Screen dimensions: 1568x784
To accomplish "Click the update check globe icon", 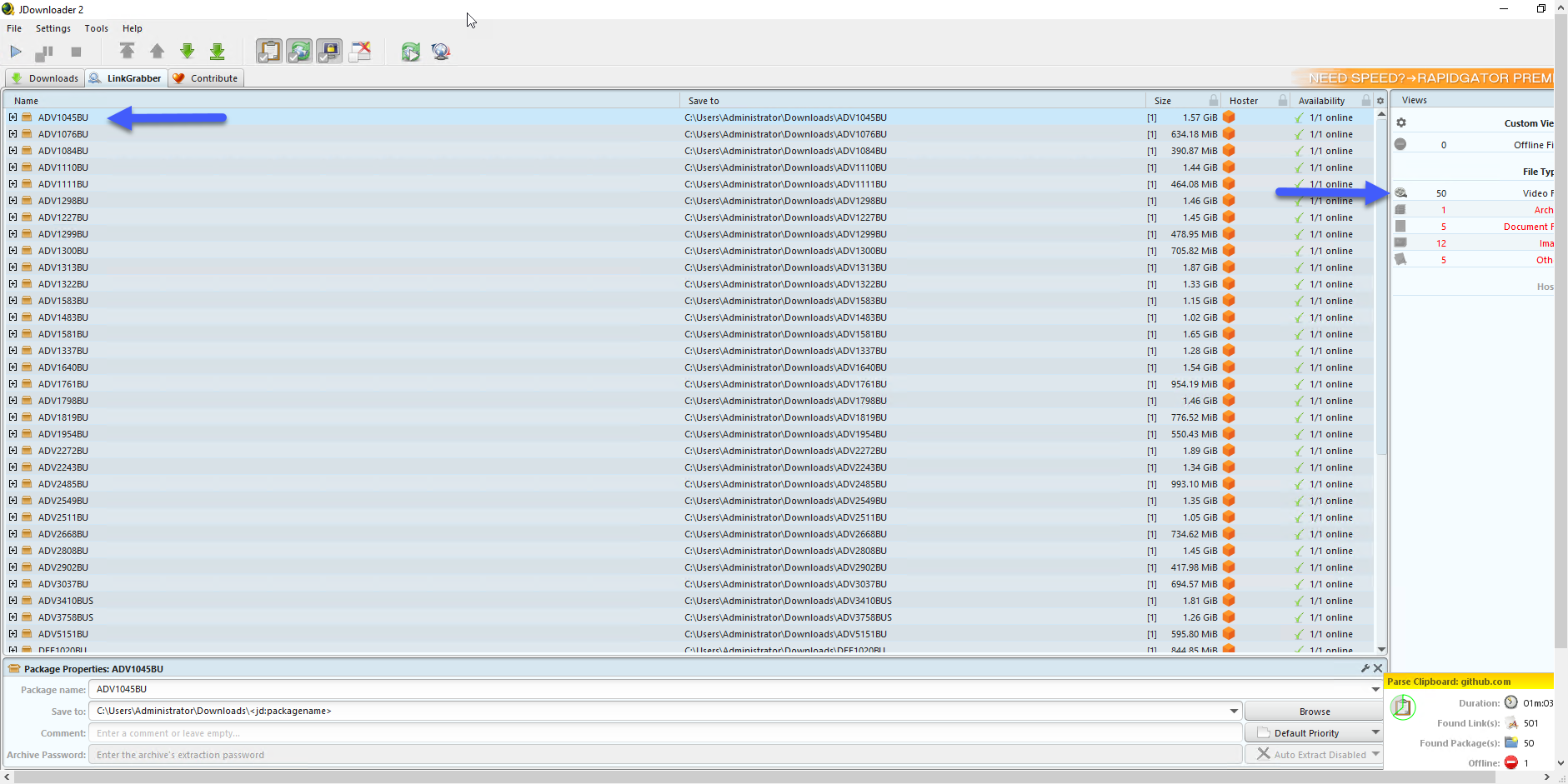I will tap(441, 52).
